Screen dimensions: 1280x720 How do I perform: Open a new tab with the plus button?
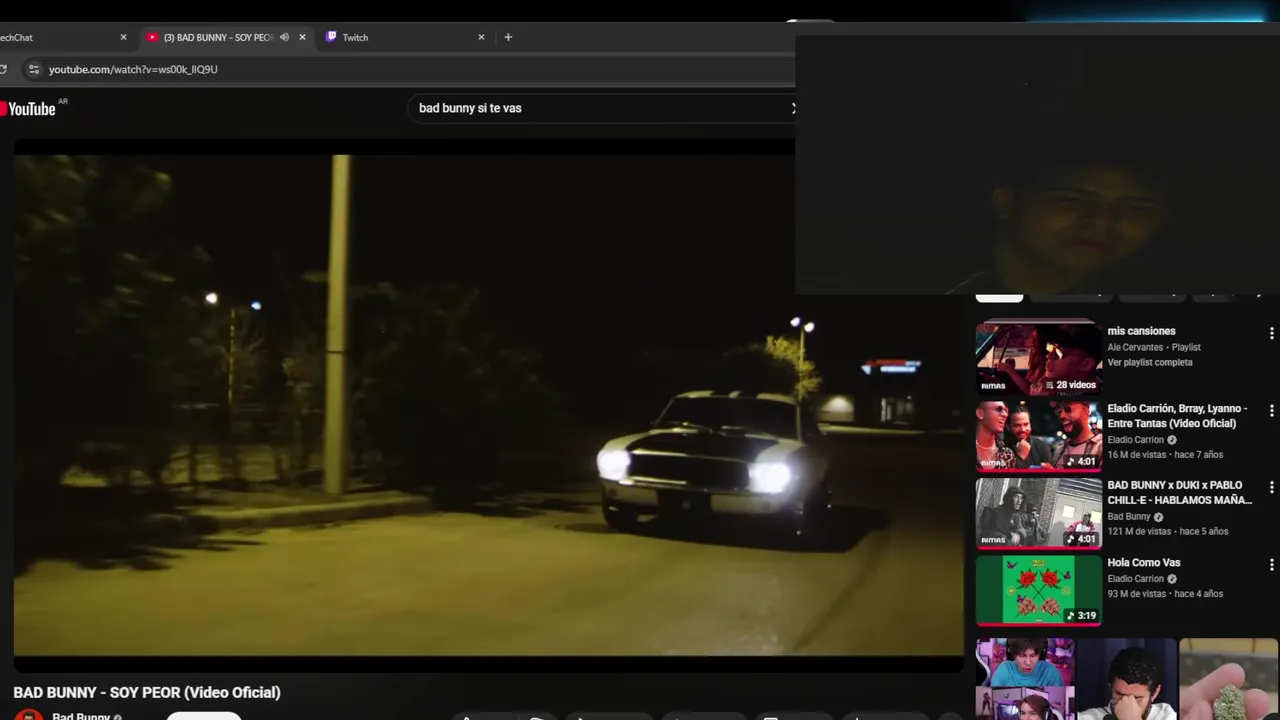508,37
